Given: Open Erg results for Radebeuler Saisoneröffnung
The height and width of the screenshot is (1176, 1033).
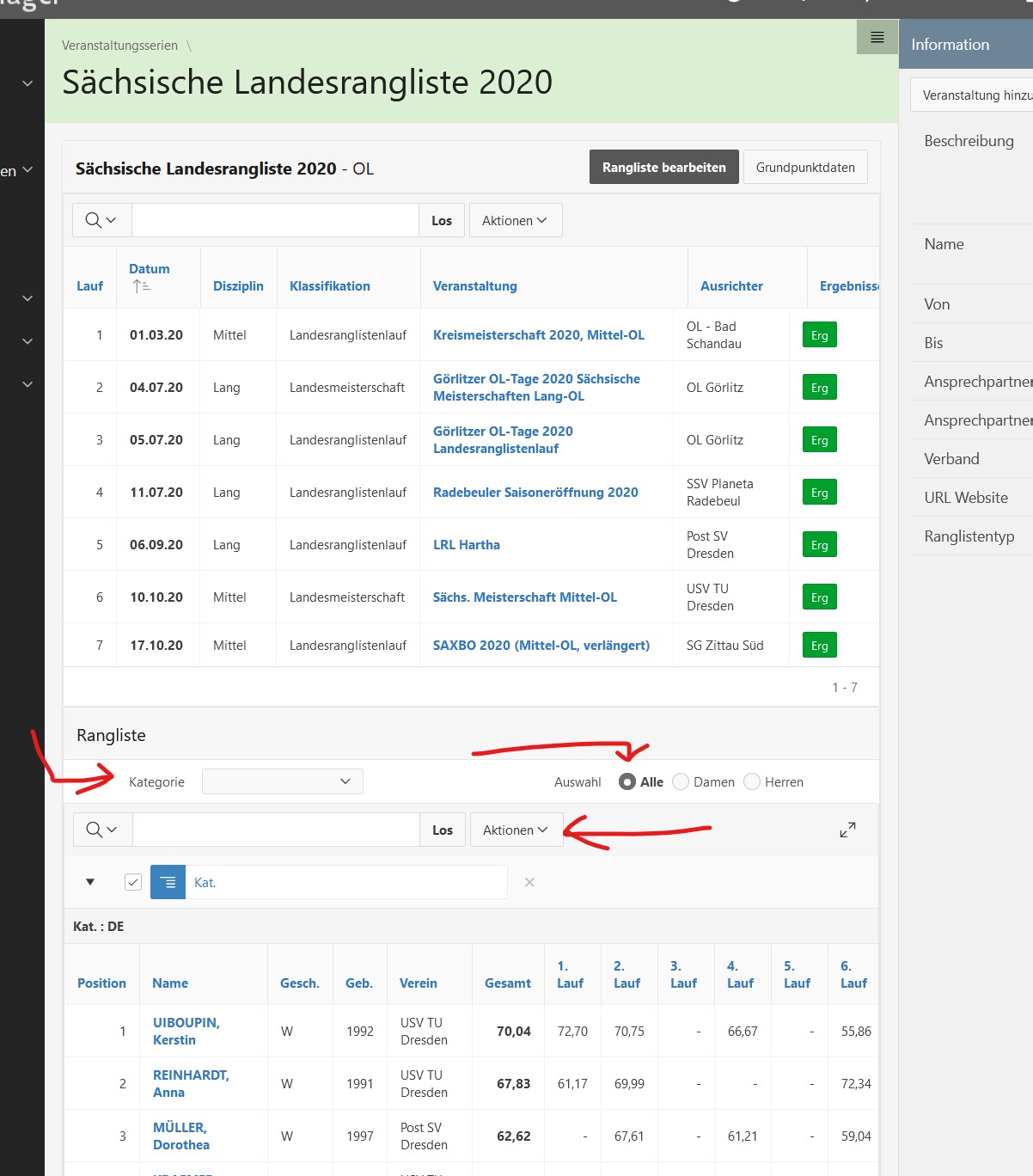Looking at the screenshot, I should click(819, 493).
